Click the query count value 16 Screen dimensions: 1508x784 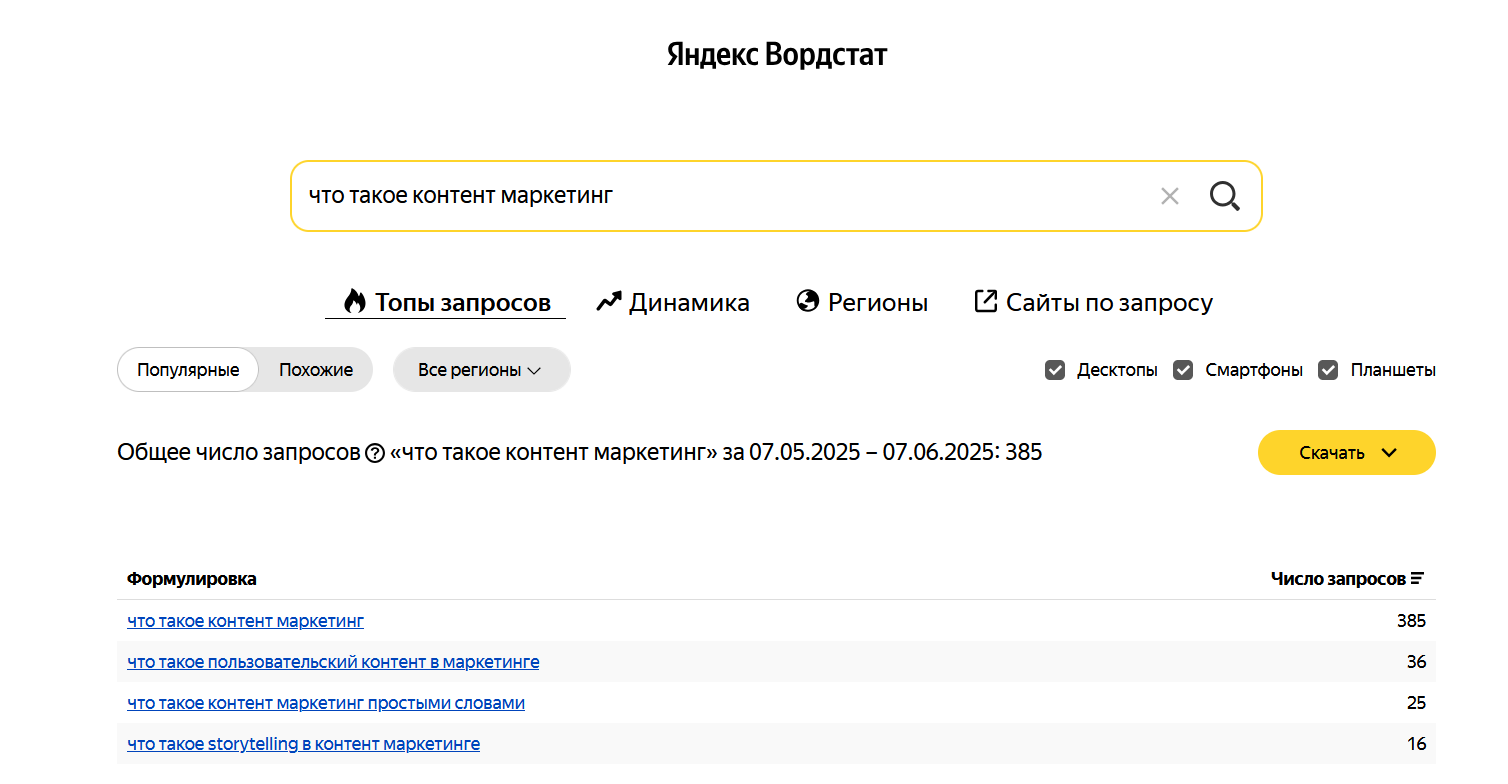pyautogui.click(x=1416, y=744)
